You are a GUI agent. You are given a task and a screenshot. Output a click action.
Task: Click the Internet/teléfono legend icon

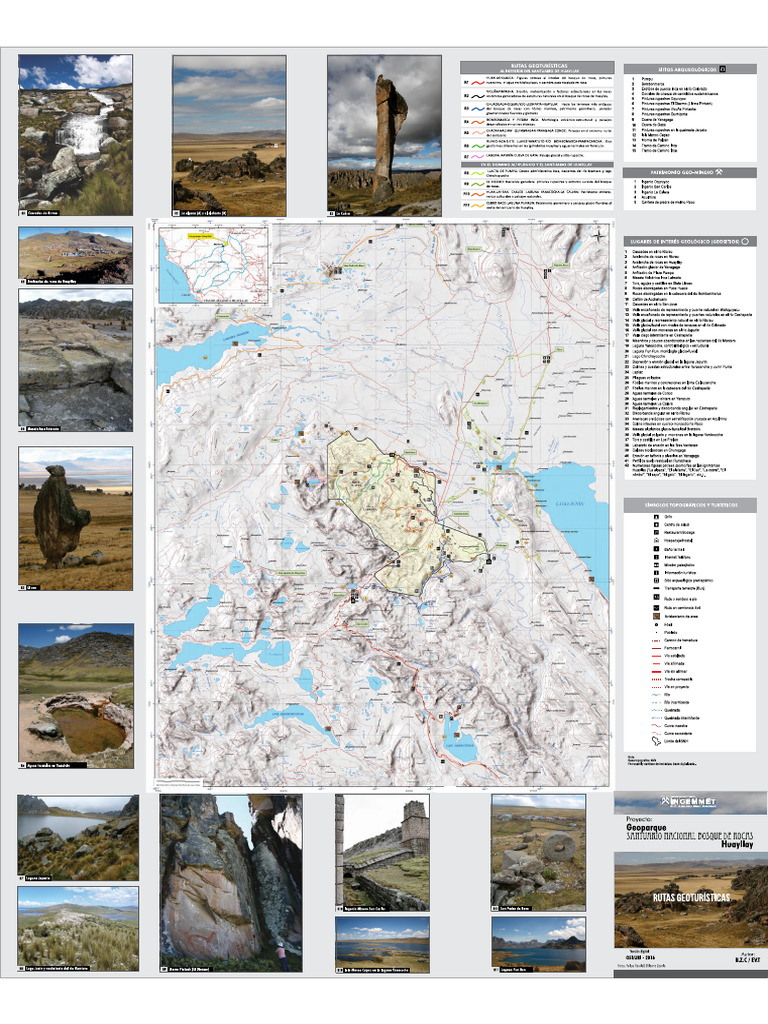point(656,557)
